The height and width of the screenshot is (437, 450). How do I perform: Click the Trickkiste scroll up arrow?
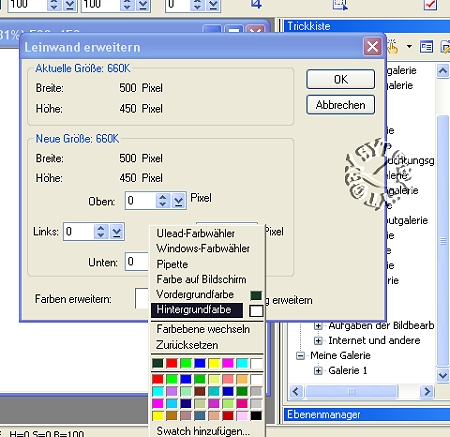(x=443, y=71)
